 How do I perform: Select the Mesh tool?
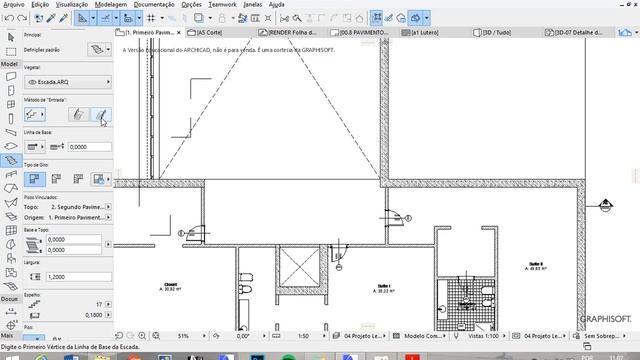[x=11, y=286]
